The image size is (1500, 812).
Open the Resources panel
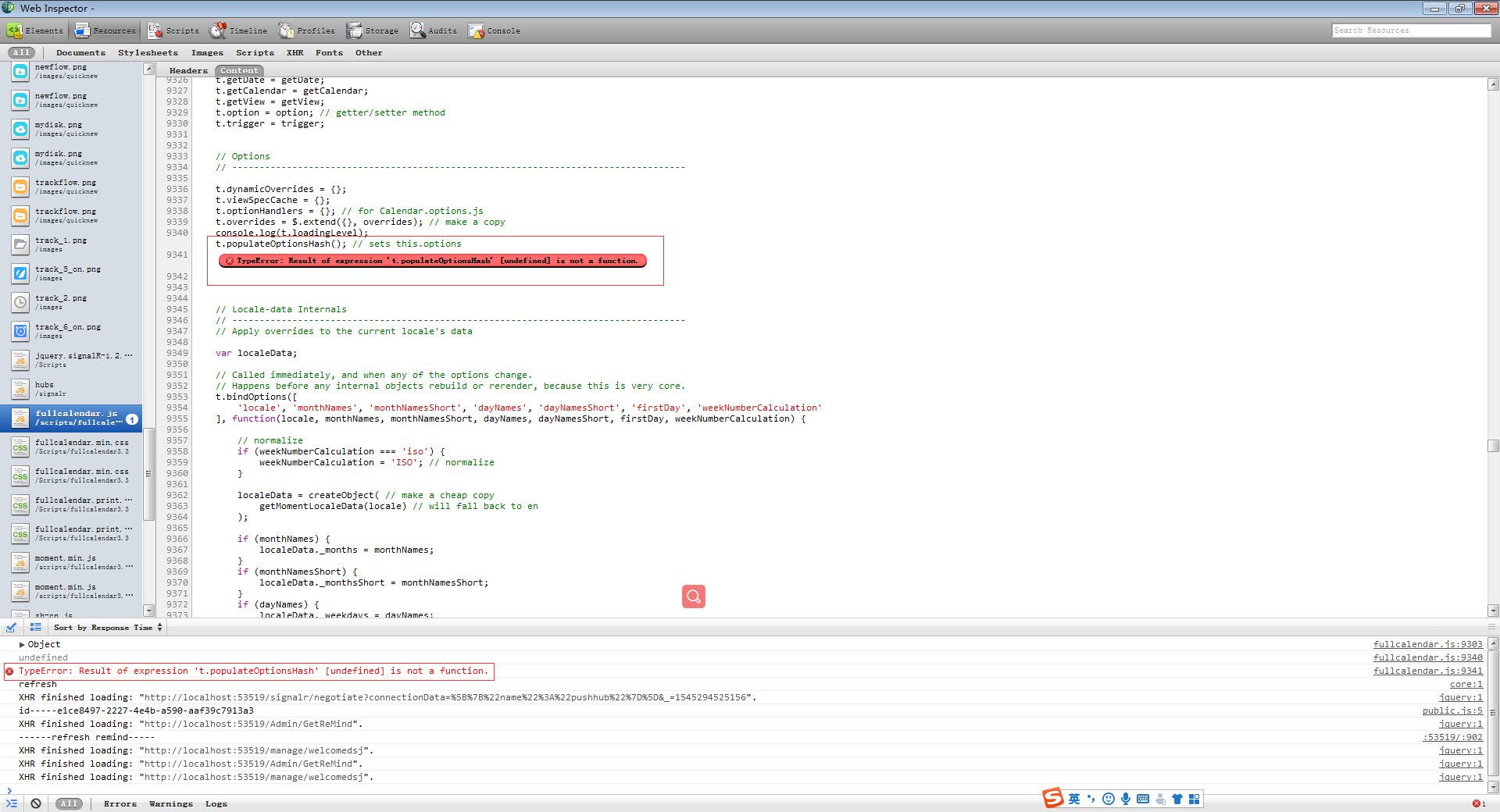(104, 30)
